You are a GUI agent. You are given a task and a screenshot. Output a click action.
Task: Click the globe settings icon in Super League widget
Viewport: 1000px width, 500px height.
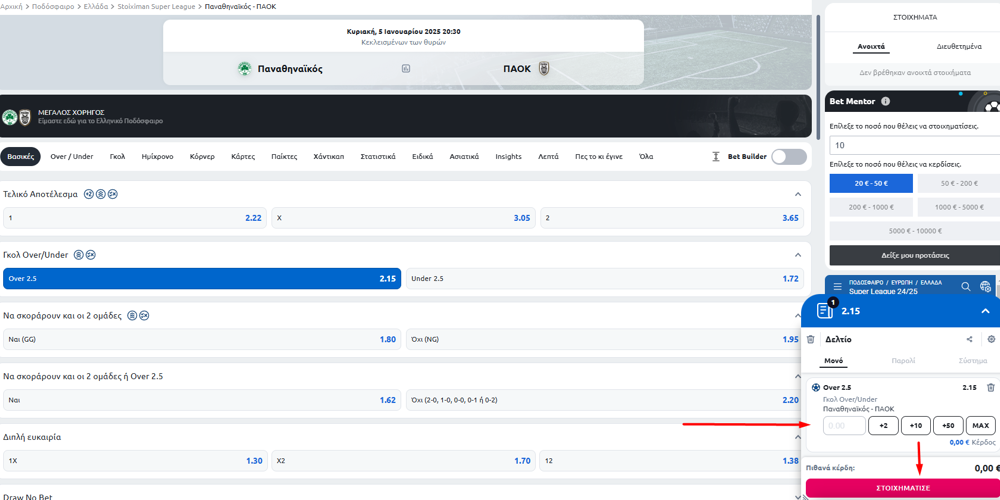point(985,286)
